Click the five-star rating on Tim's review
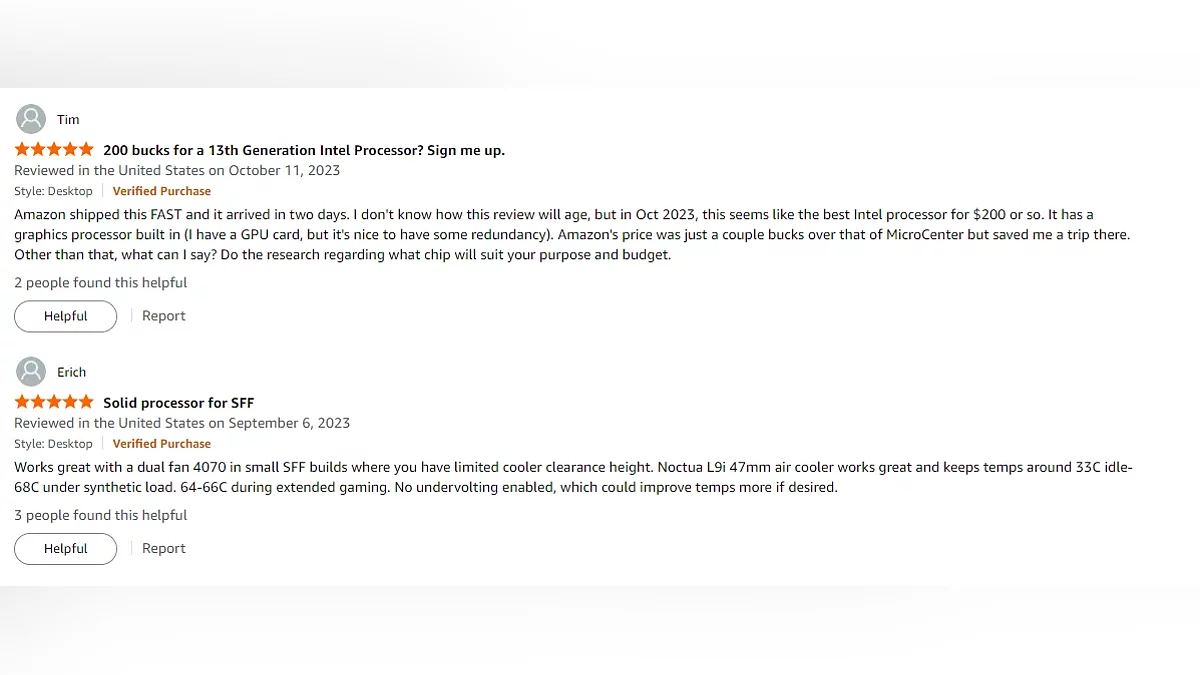This screenshot has height=675, width=1200. (54, 150)
